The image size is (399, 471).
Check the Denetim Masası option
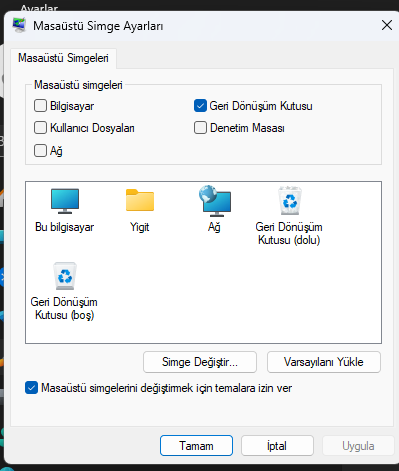click(x=200, y=128)
